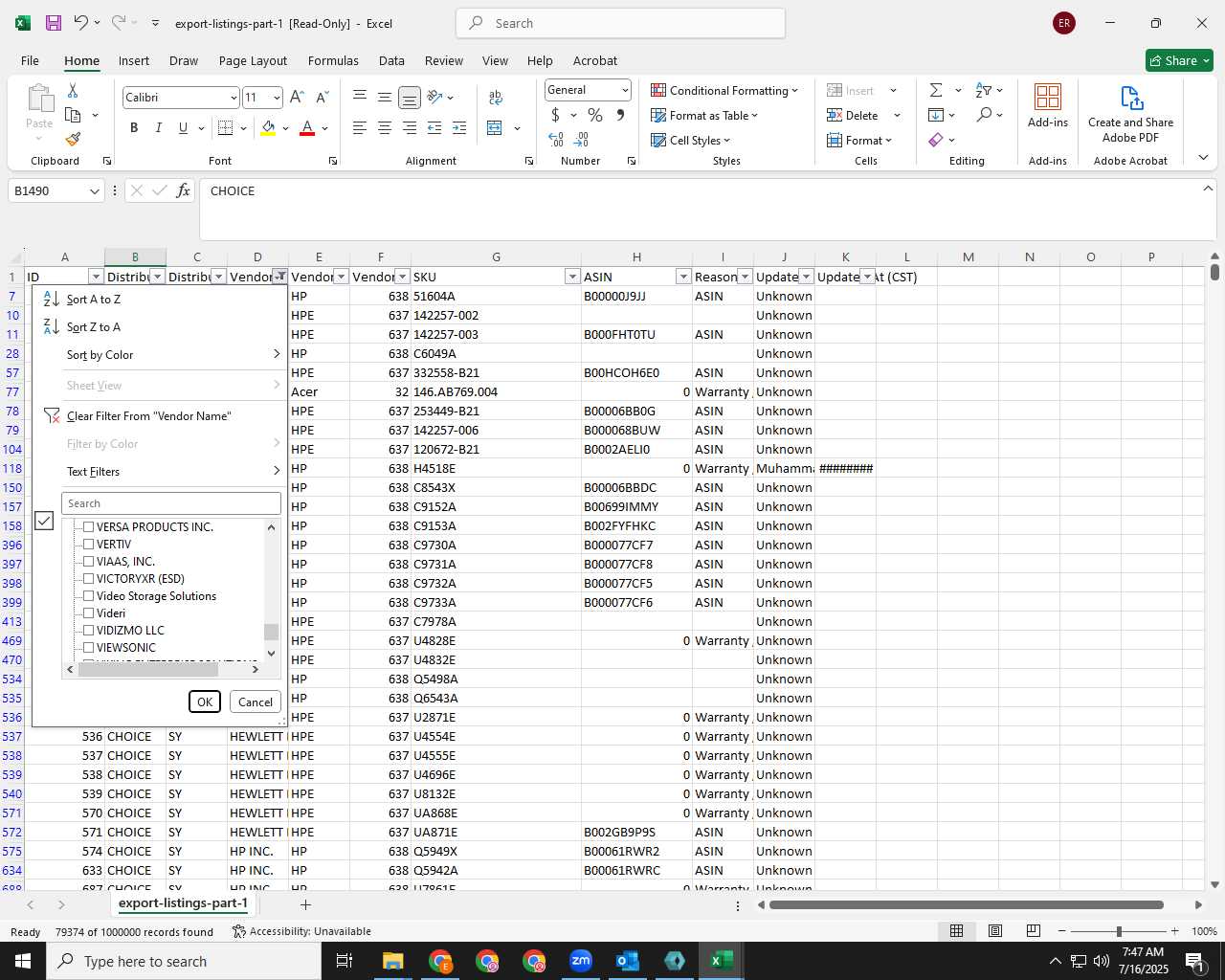Decrease font size with the smaller A
The height and width of the screenshot is (980, 1225).
(x=322, y=97)
